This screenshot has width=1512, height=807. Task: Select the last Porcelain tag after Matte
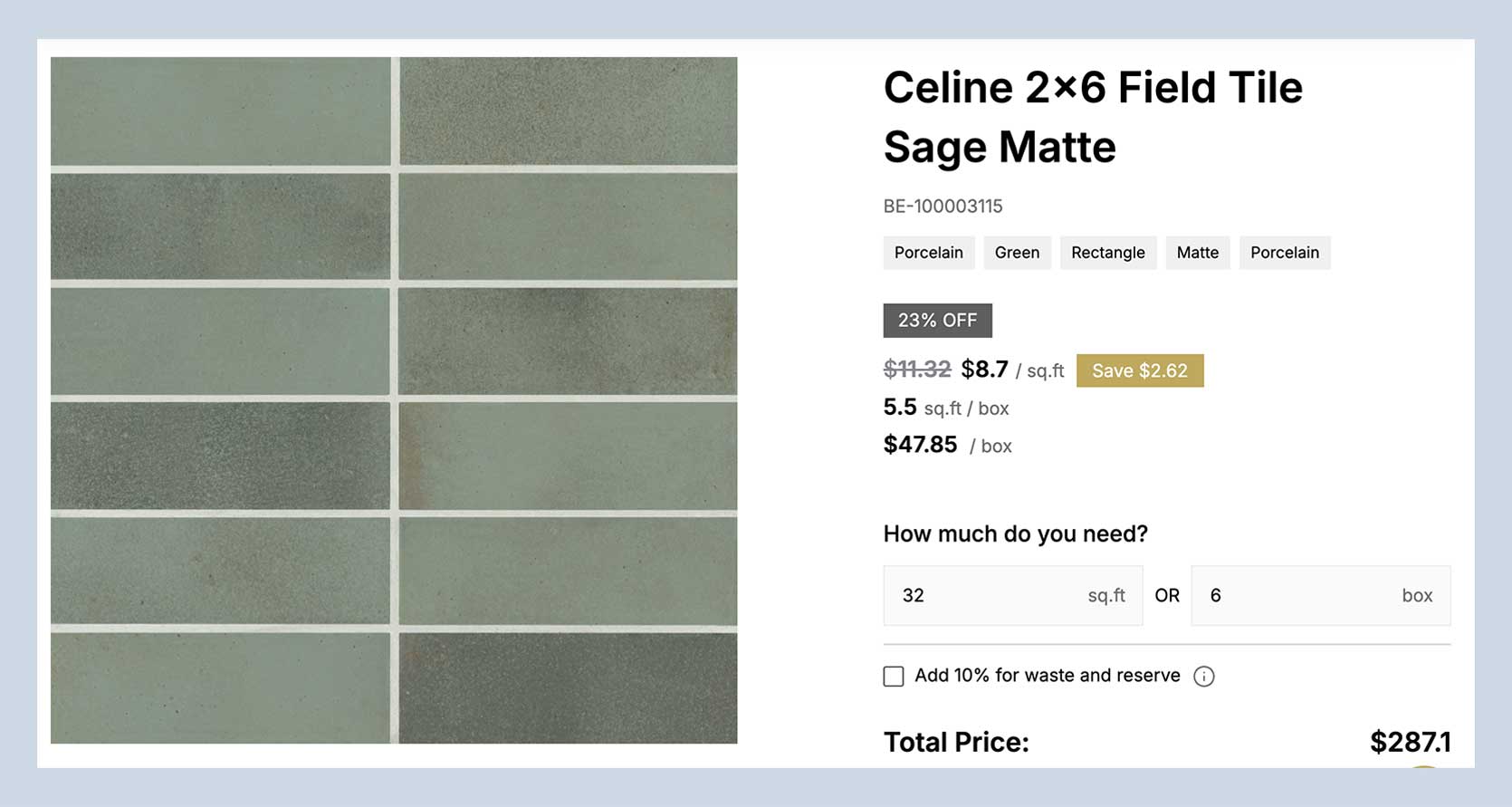coord(1284,253)
